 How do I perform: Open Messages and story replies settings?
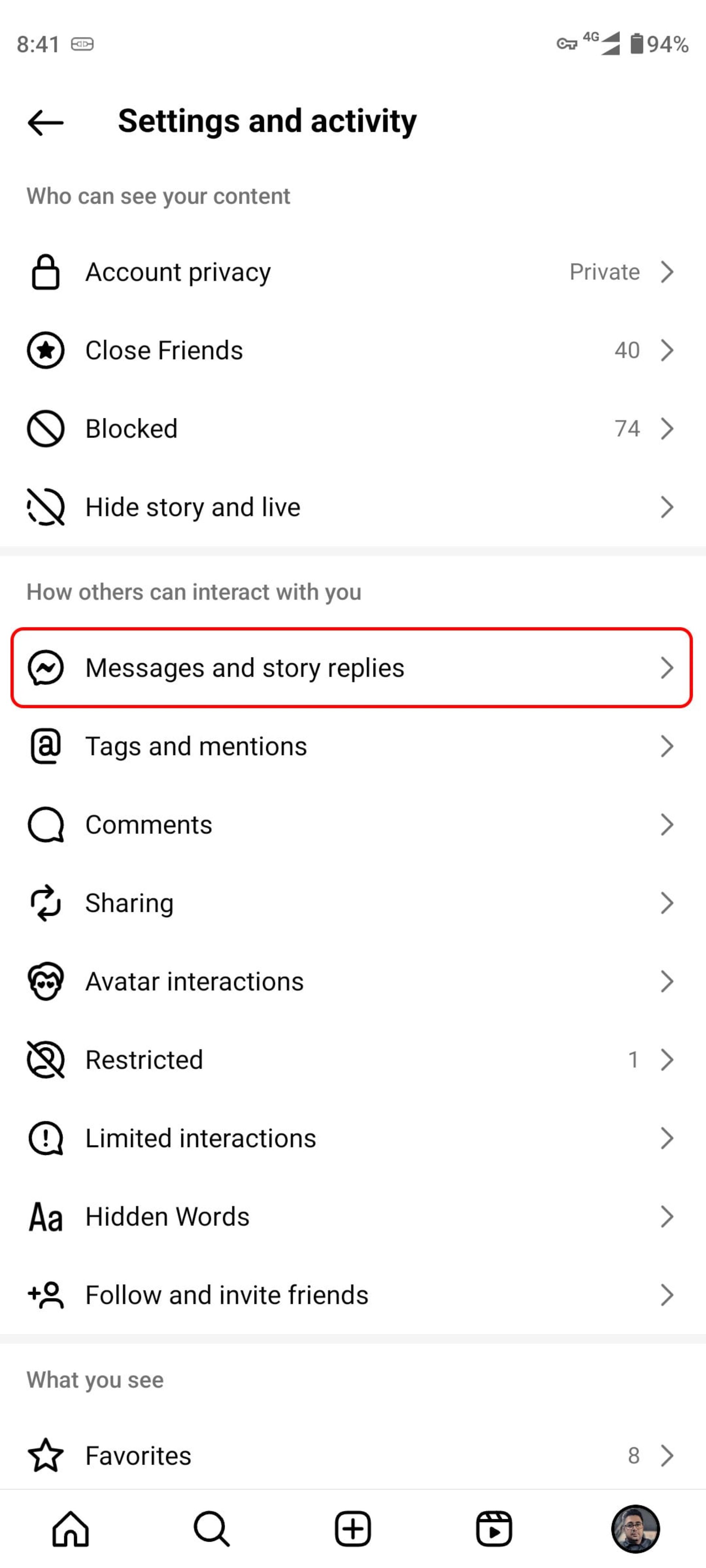click(353, 667)
